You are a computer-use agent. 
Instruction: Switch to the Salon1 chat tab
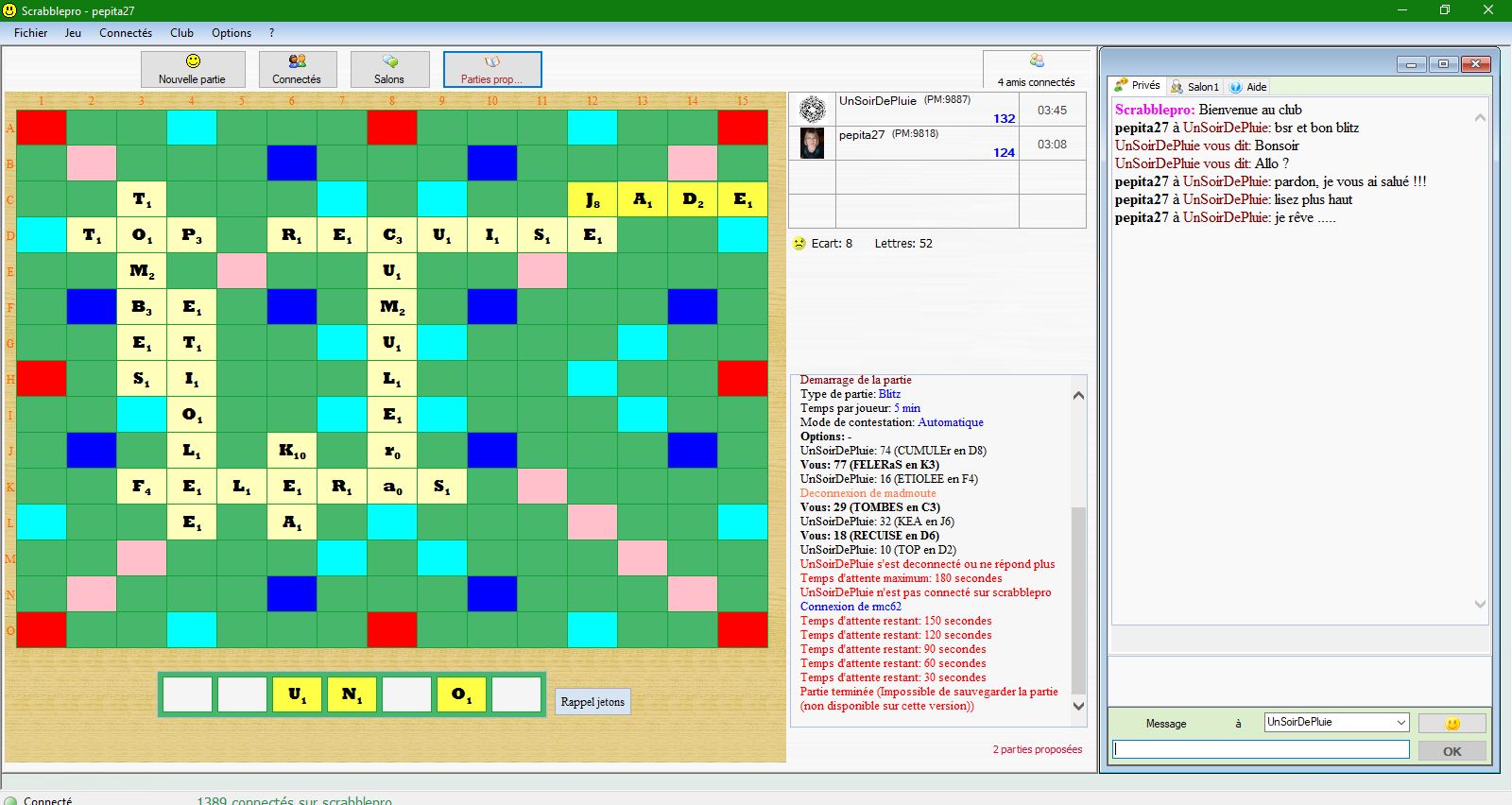coord(1194,87)
